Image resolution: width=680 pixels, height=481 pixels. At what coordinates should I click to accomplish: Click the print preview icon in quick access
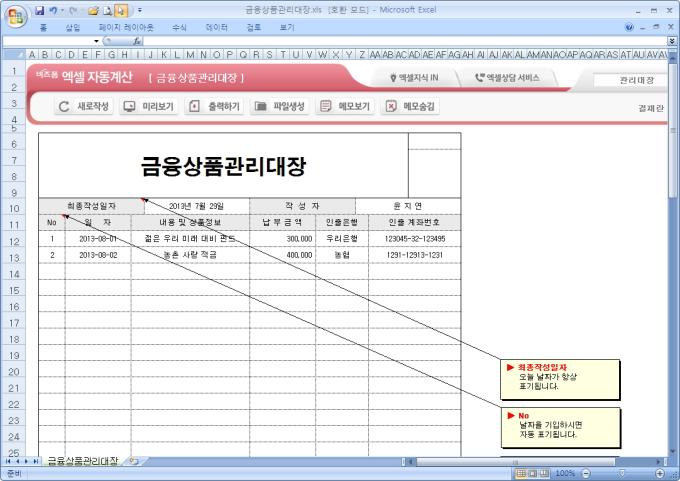click(108, 10)
